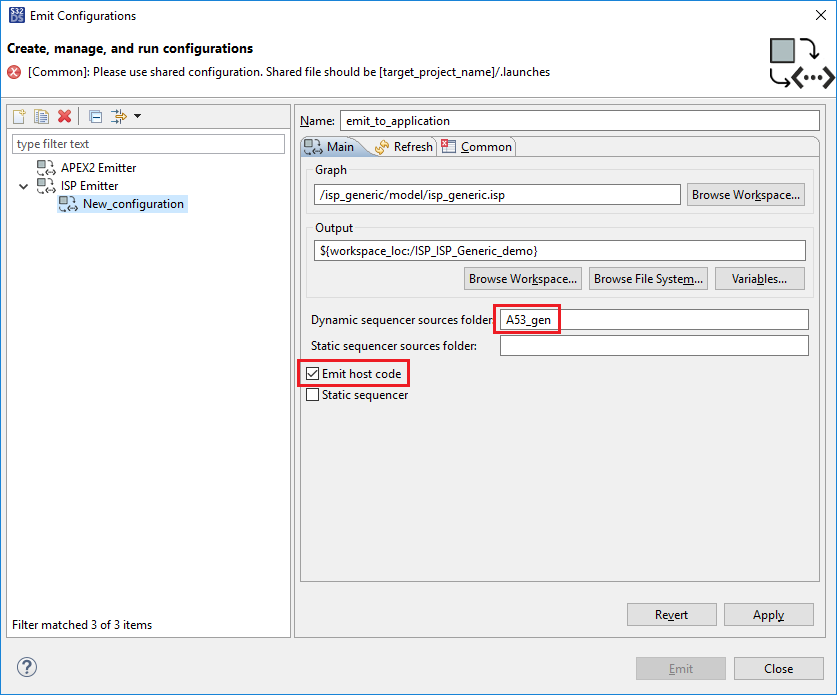Click the duplicate configuration icon
837x695 pixels.
(x=42, y=116)
